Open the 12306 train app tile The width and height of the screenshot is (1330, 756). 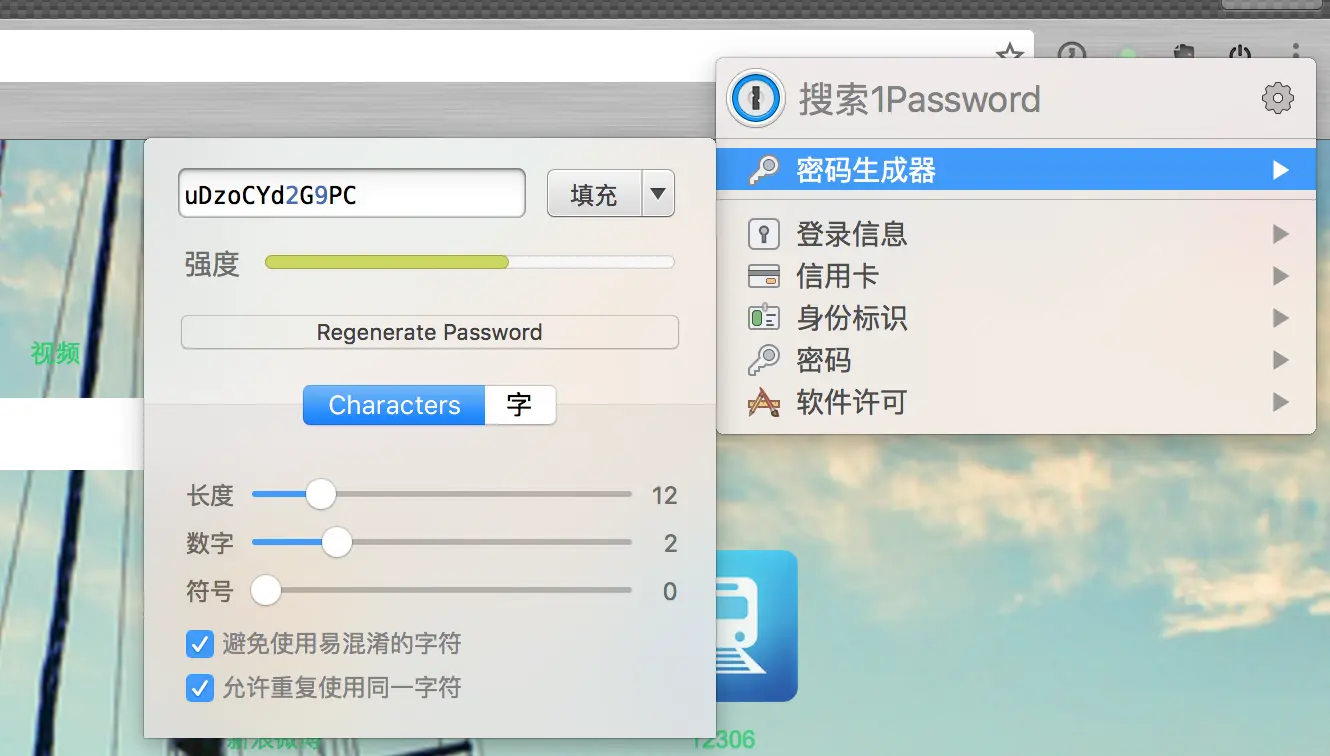point(757,626)
